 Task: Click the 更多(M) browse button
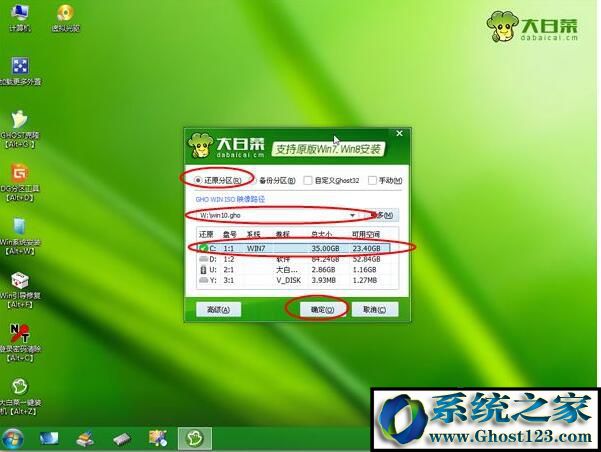(382, 215)
